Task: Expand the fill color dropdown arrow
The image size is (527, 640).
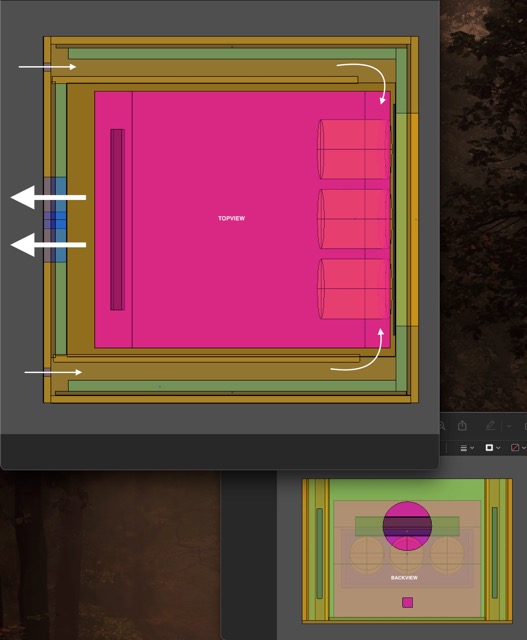Action: coord(524,448)
